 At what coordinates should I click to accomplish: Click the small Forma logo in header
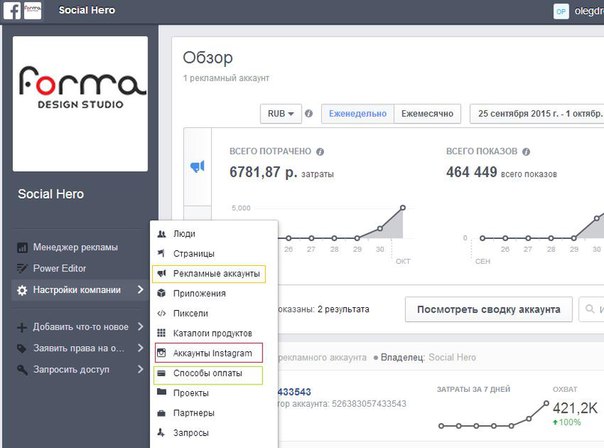(33, 10)
